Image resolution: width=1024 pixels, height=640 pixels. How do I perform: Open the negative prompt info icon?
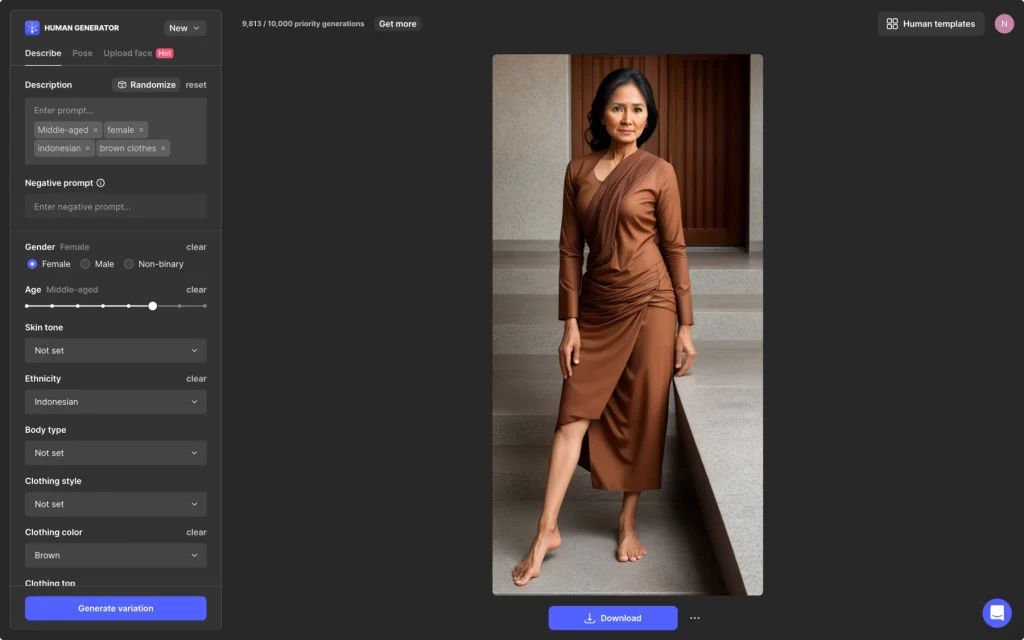click(x=101, y=183)
